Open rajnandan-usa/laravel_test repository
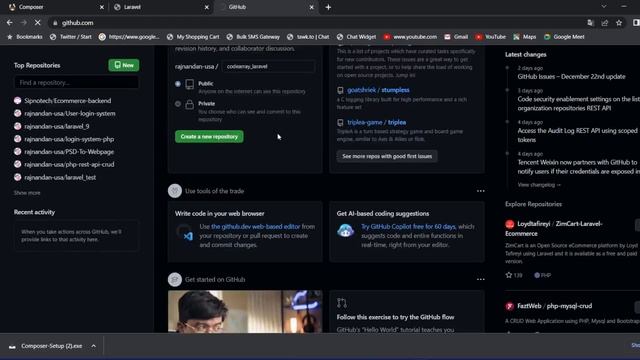The height and width of the screenshot is (360, 640). [60, 178]
